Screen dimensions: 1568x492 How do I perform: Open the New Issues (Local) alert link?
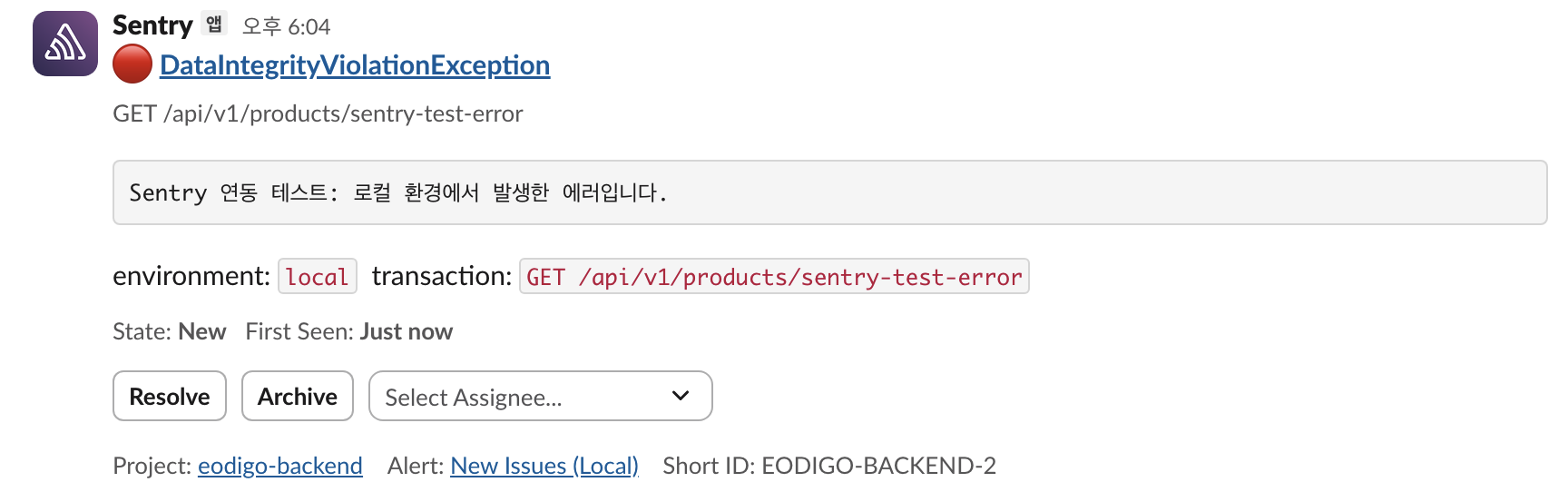point(544,466)
